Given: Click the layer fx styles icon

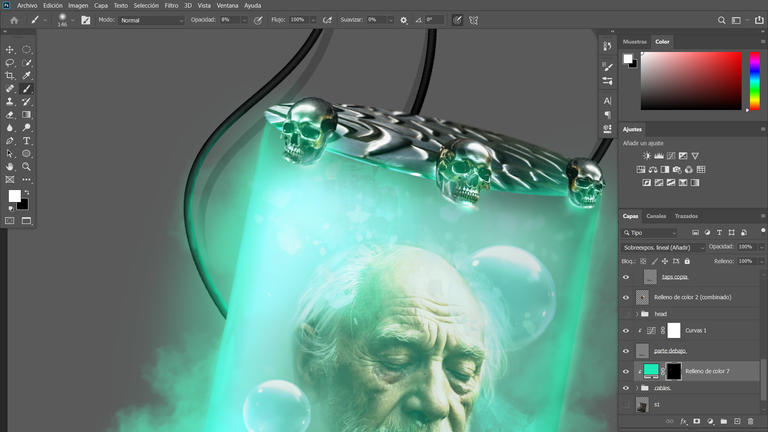Looking at the screenshot, I should [x=683, y=421].
